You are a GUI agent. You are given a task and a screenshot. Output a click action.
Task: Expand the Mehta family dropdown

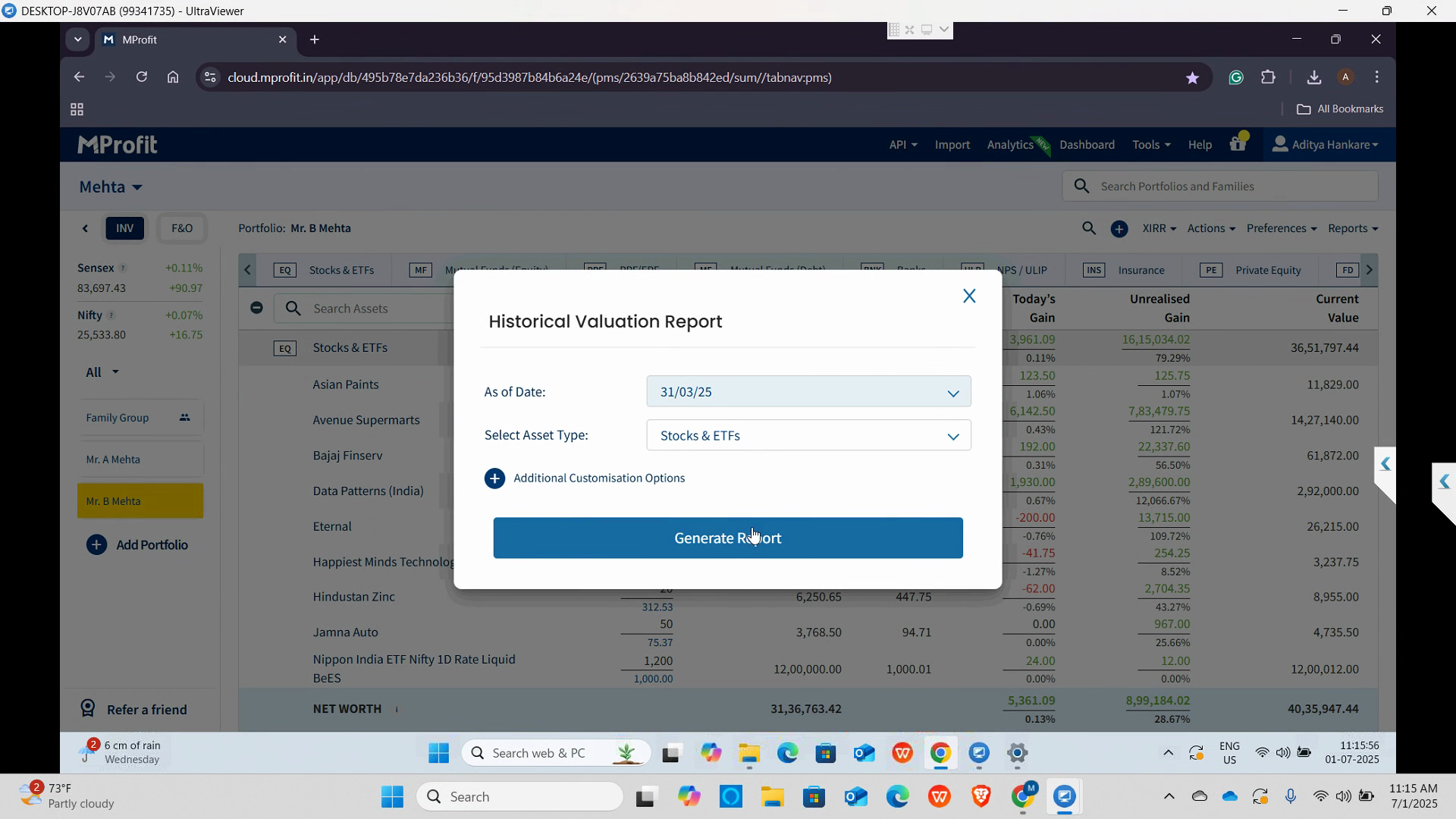[111, 187]
